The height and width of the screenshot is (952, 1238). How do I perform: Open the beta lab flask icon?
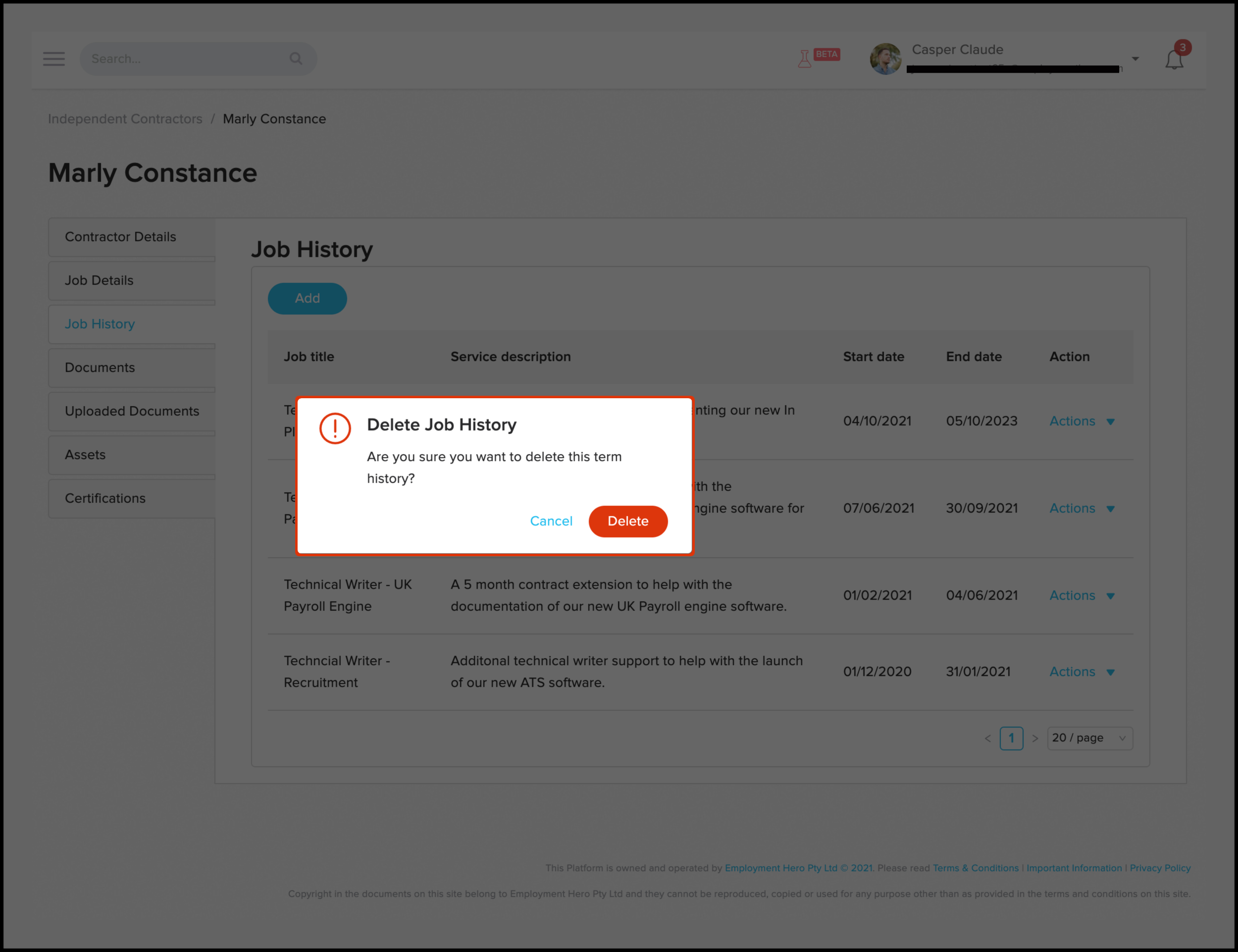pos(805,59)
